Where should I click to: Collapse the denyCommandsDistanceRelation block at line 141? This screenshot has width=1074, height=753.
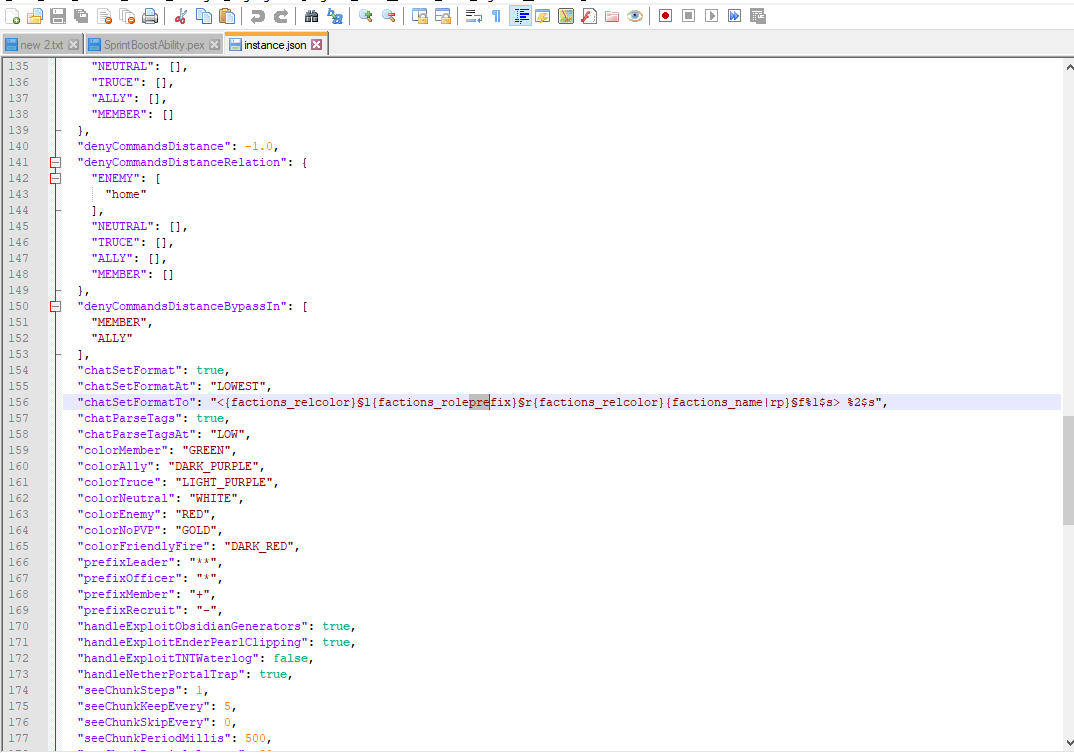pos(55,162)
